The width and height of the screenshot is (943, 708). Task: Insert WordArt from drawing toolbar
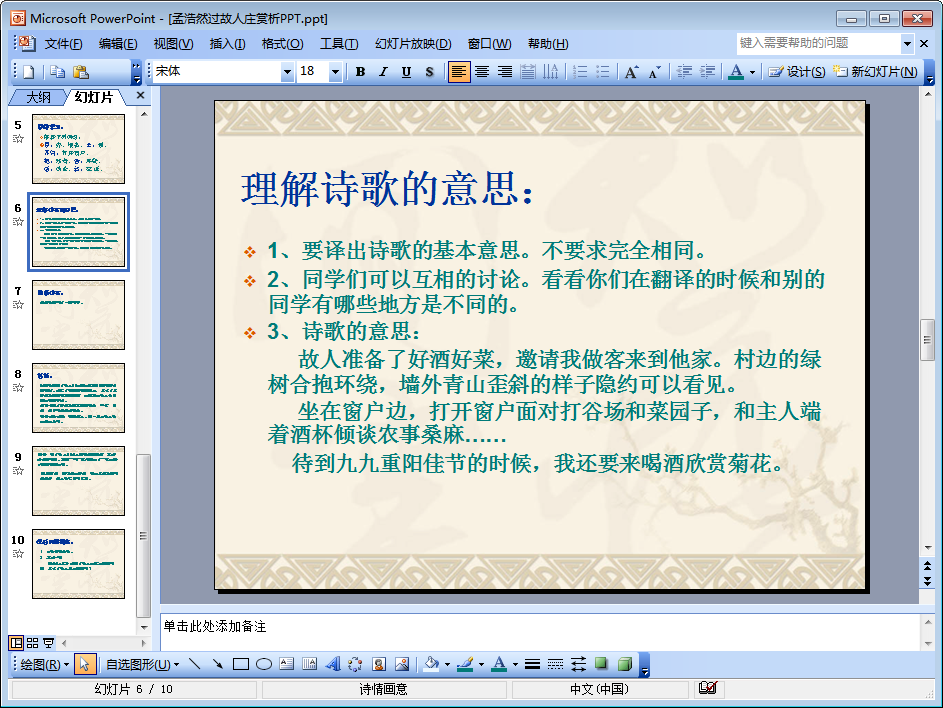[333, 664]
